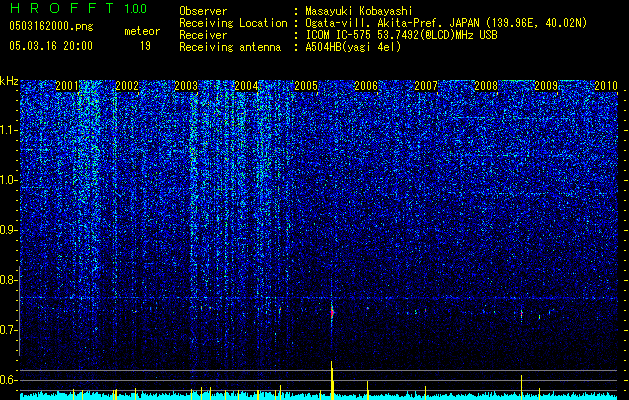Click the meteor count label
Image resolution: width=629 pixels, height=400 pixels.
click(x=142, y=31)
